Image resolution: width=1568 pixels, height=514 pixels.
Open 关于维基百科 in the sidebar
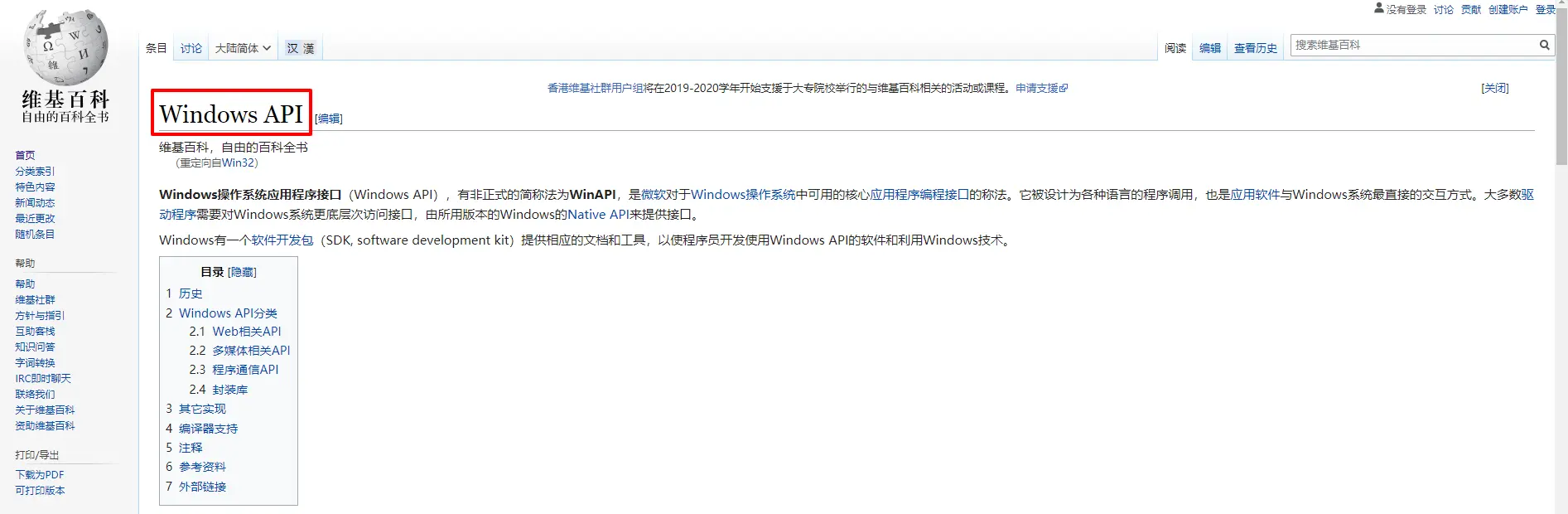tap(45, 410)
